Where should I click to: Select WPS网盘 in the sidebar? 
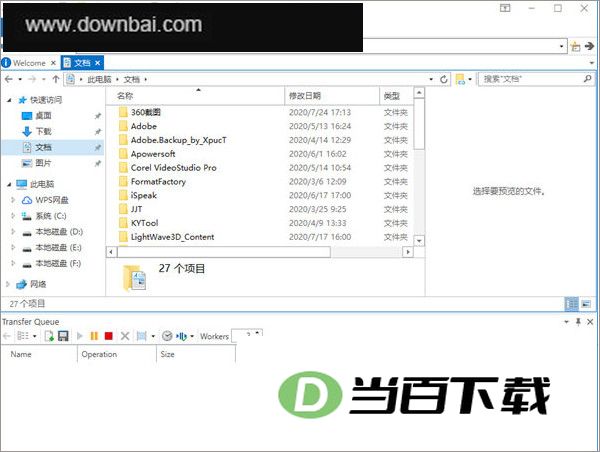[52, 200]
